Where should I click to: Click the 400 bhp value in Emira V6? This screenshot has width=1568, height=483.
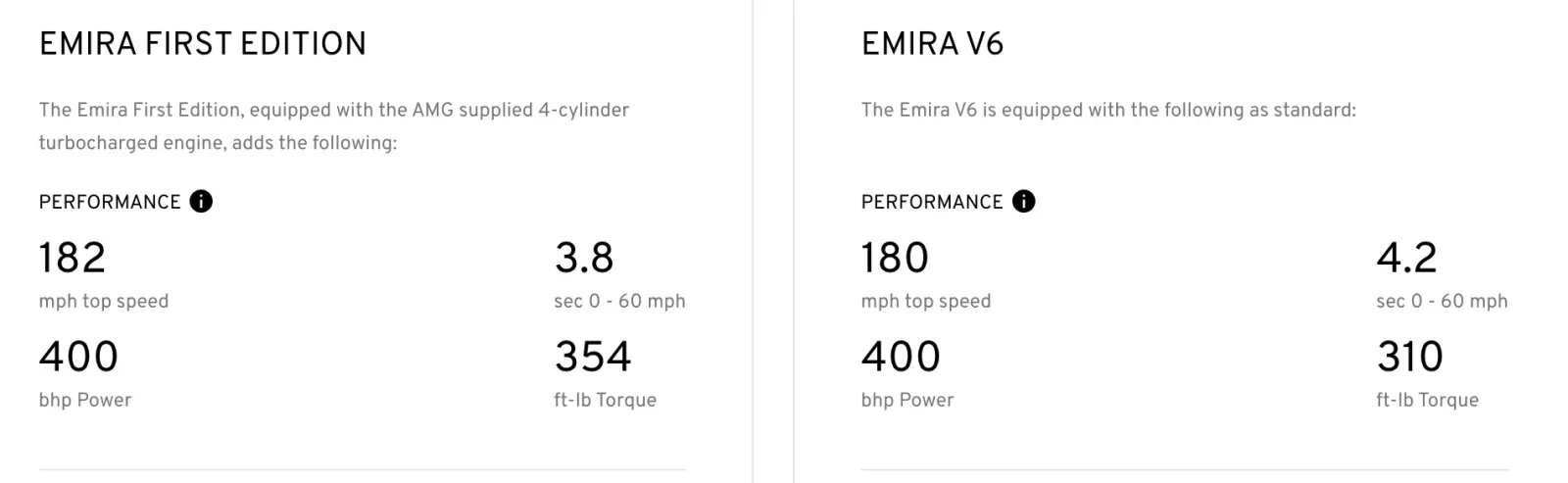[901, 357]
